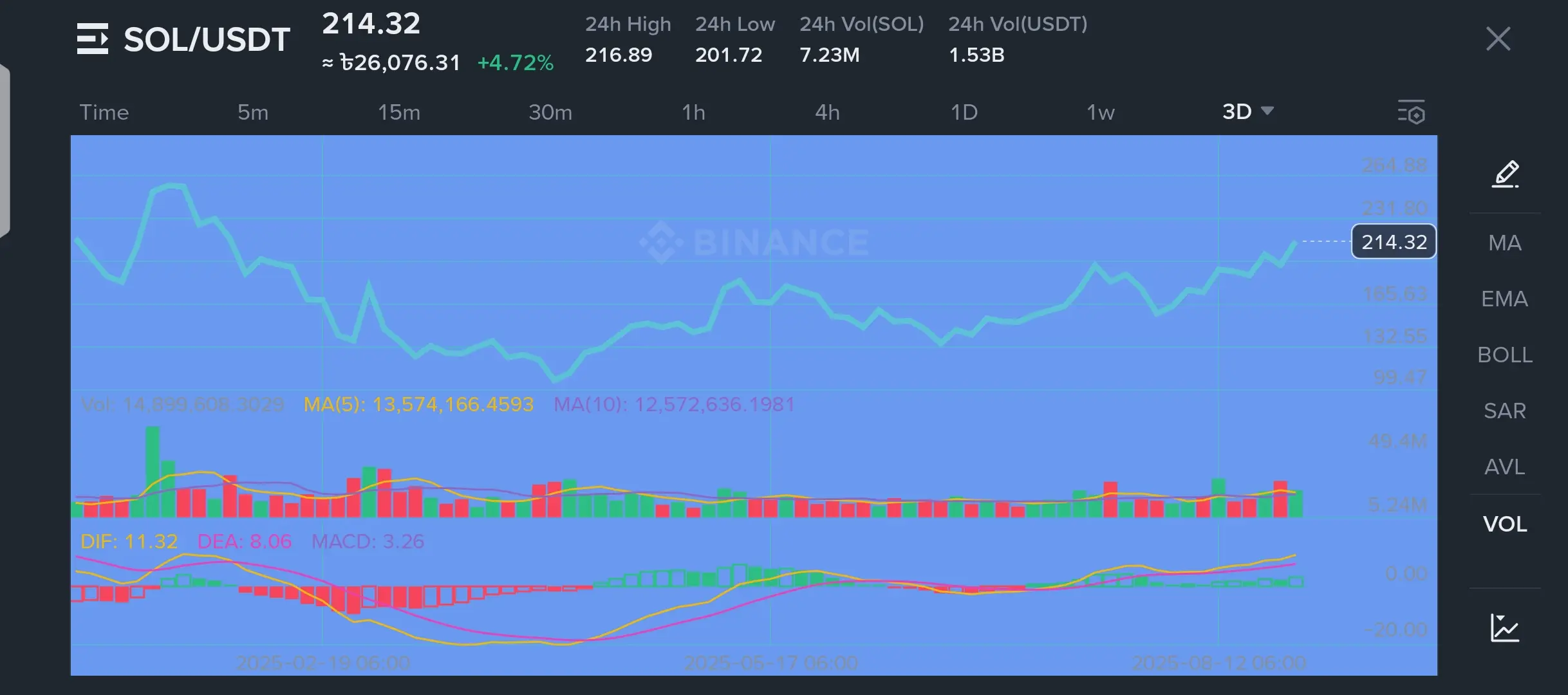Click the MA(10) volume readout
This screenshot has height=695, width=1568.
click(x=674, y=404)
